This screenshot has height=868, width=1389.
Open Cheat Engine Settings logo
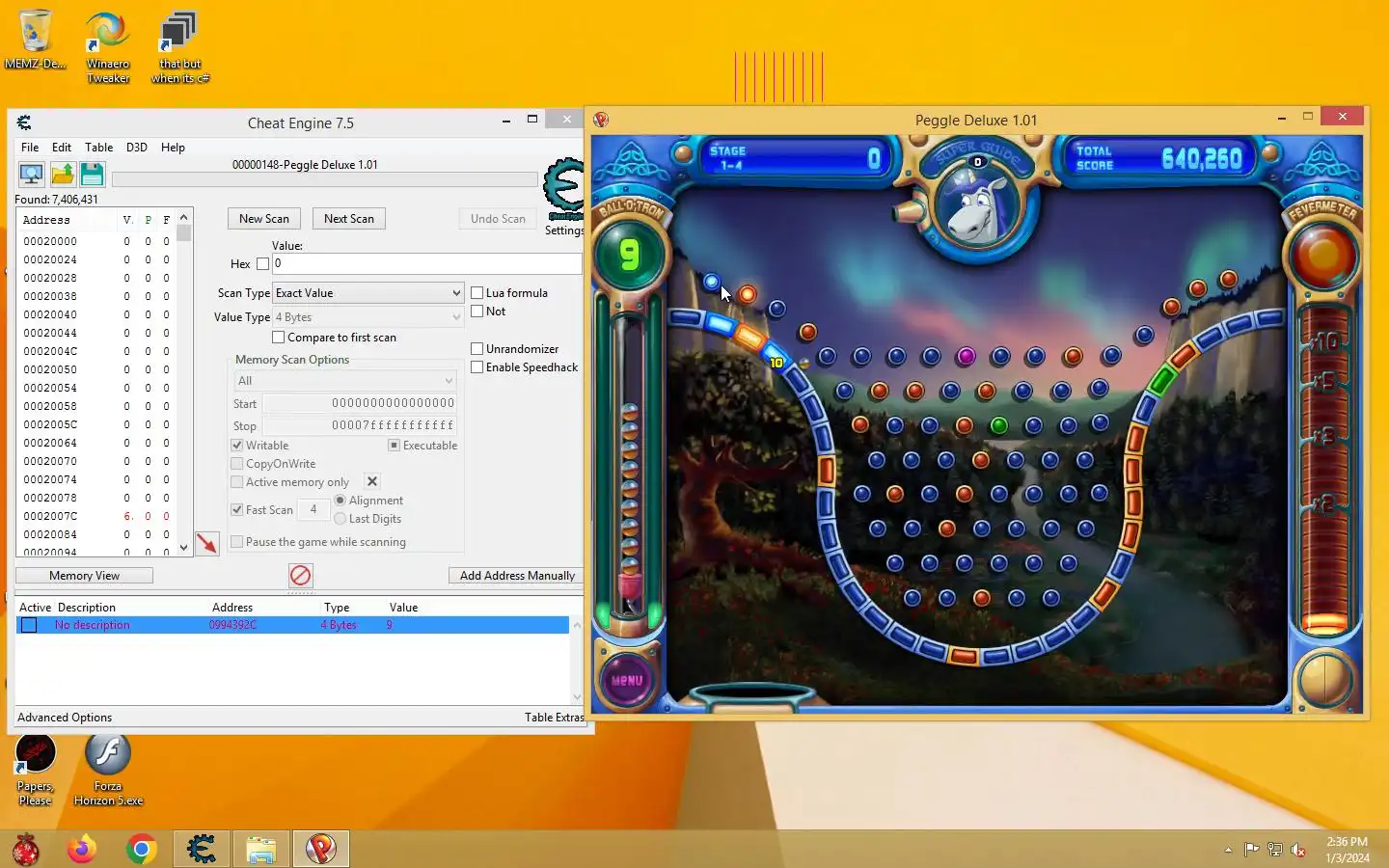[564, 191]
